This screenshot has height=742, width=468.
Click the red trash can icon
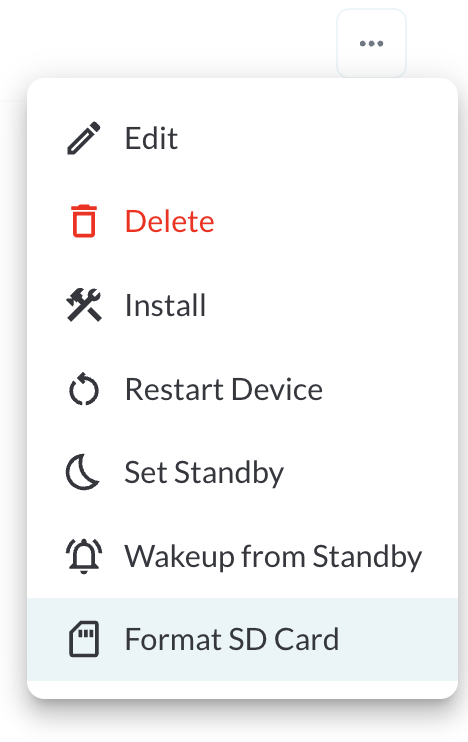pyautogui.click(x=84, y=221)
